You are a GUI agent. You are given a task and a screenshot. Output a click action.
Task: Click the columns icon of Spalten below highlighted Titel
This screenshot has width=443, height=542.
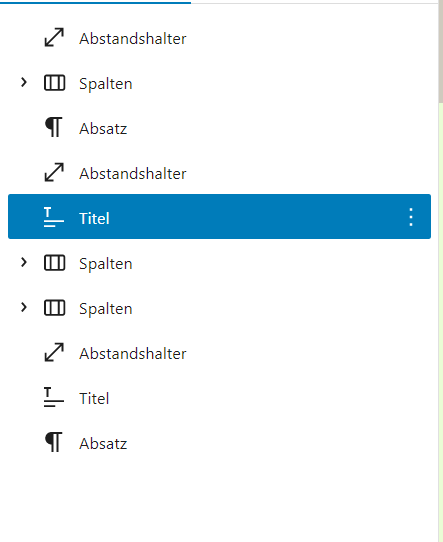point(54,263)
